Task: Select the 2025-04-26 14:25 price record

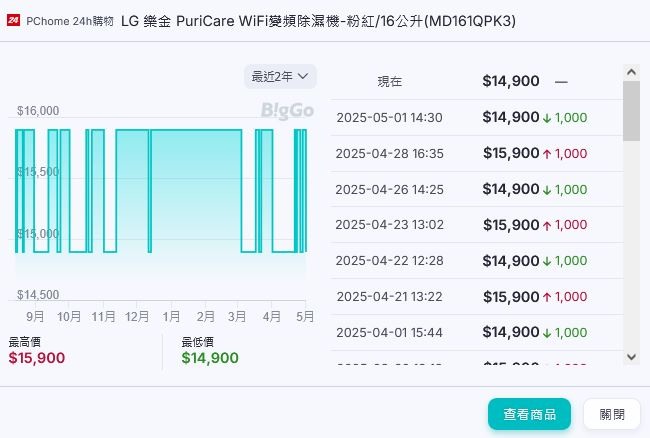Action: coord(477,189)
